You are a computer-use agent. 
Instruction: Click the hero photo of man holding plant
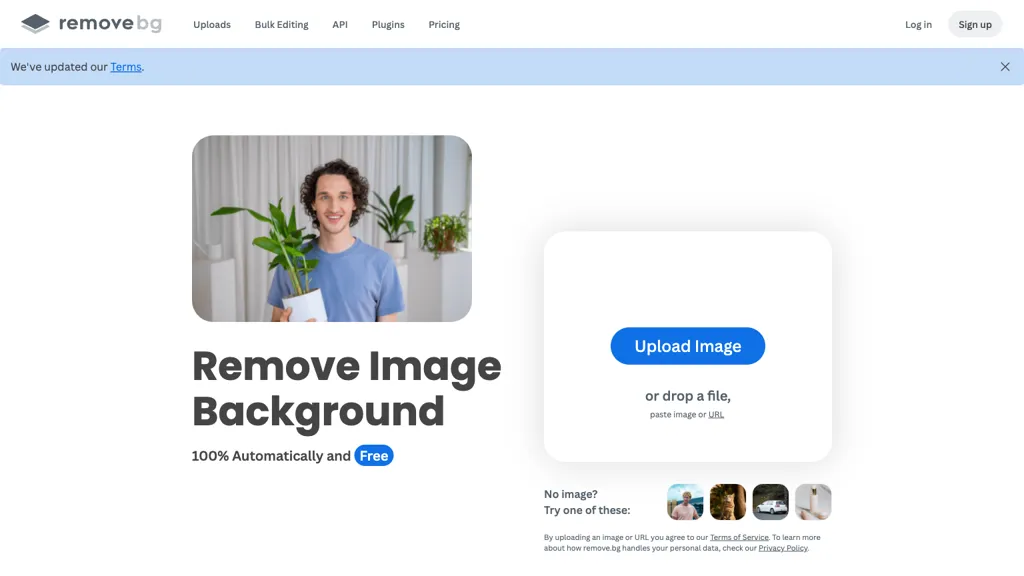pyautogui.click(x=332, y=229)
